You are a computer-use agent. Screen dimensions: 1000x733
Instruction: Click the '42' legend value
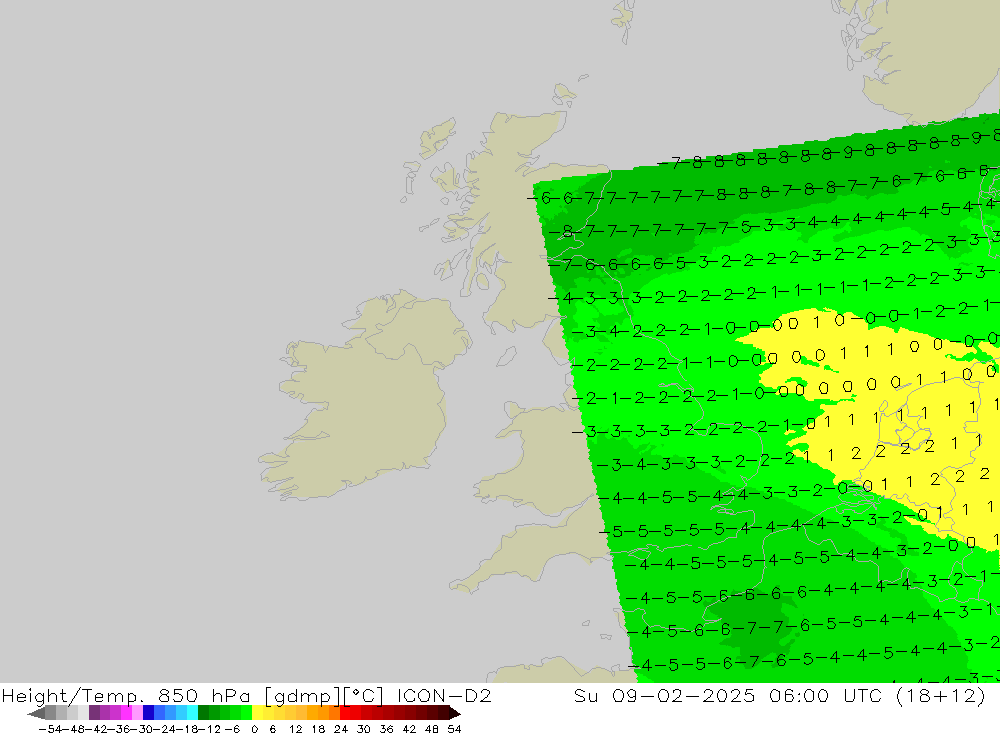[409, 729]
